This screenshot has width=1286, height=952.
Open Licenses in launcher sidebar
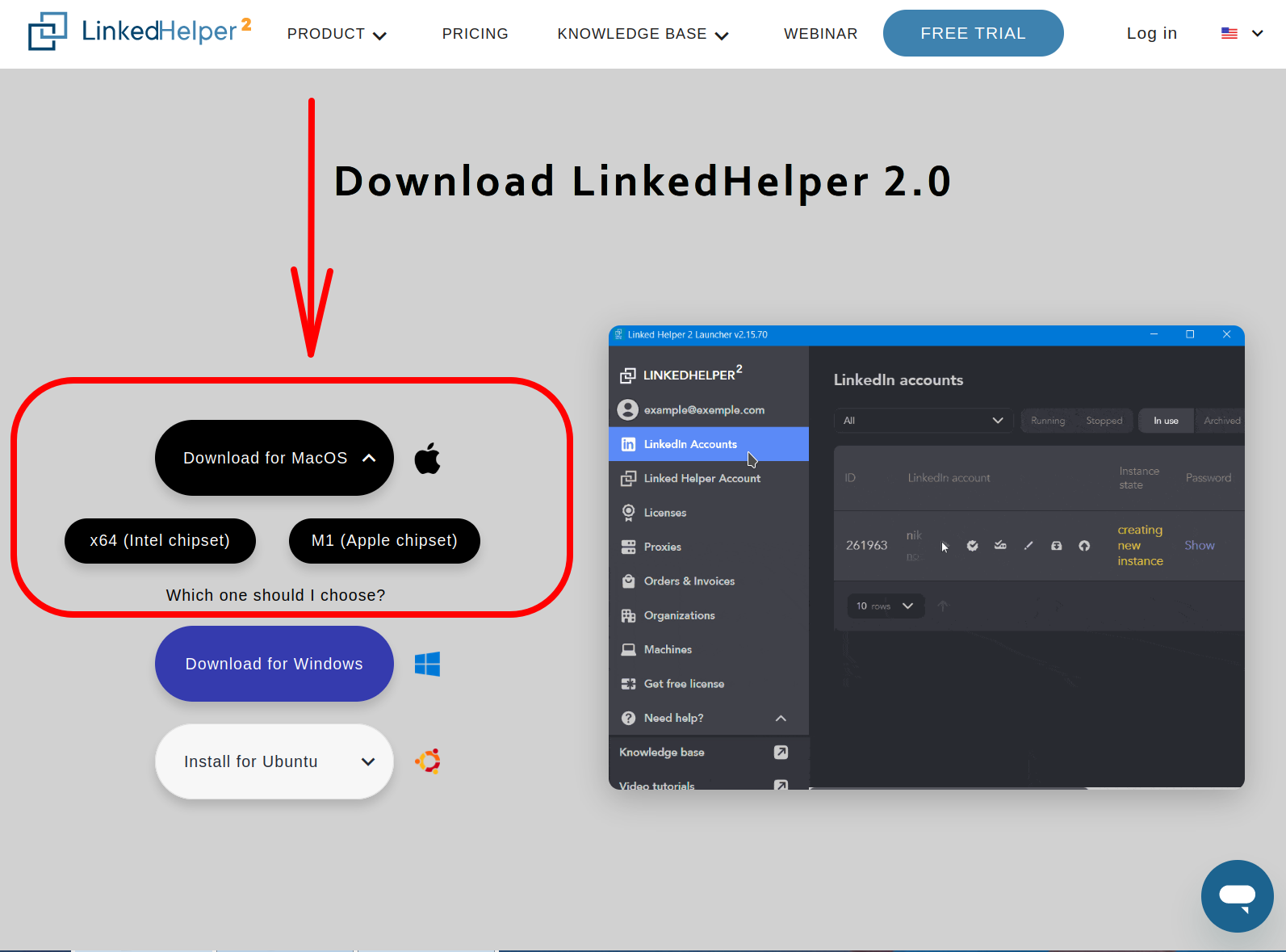coord(709,513)
